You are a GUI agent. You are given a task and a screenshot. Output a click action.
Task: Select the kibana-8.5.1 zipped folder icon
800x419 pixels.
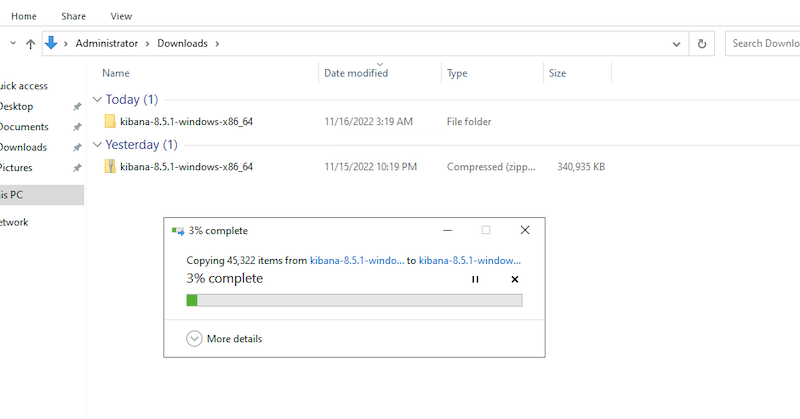(110, 166)
